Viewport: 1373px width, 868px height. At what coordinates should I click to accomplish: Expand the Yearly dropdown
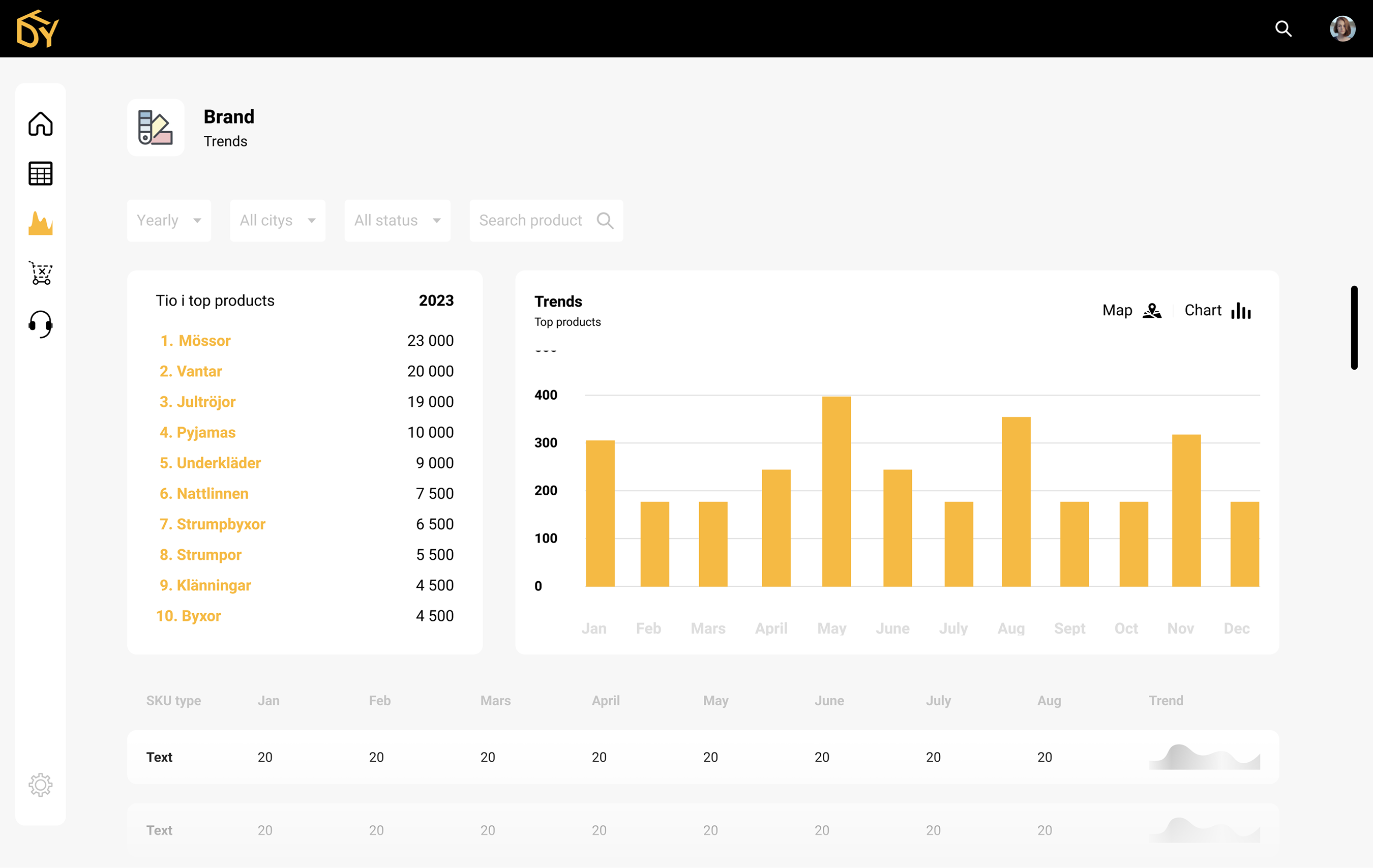(x=169, y=220)
